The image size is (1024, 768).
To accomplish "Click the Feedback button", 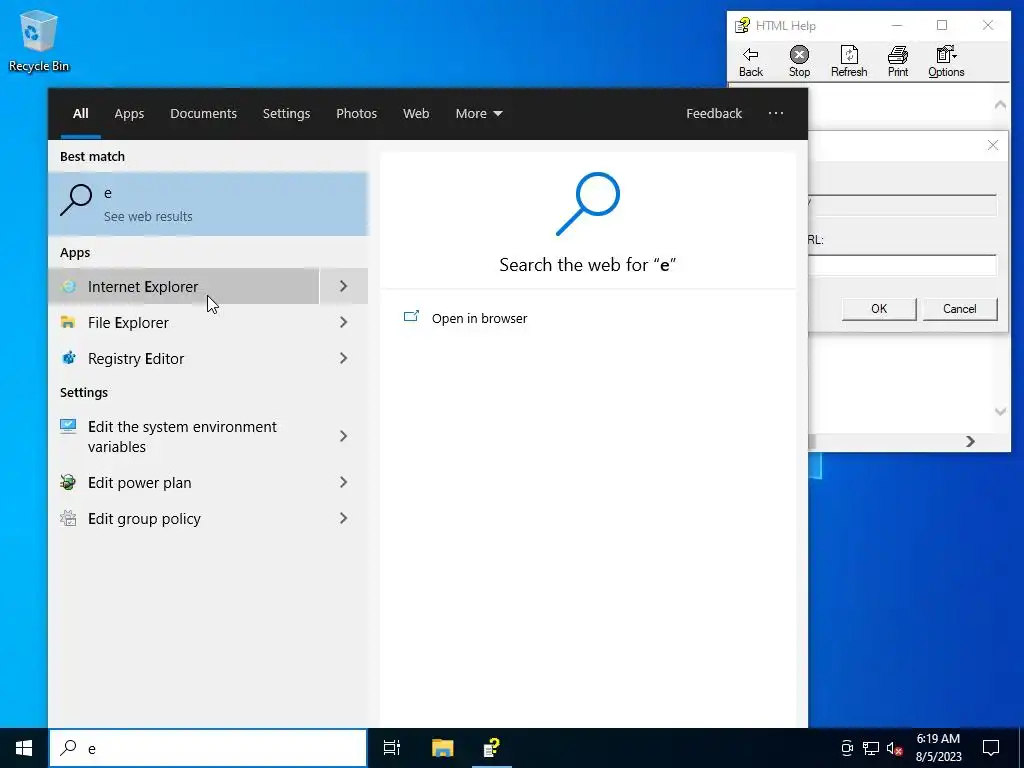I will (x=714, y=113).
